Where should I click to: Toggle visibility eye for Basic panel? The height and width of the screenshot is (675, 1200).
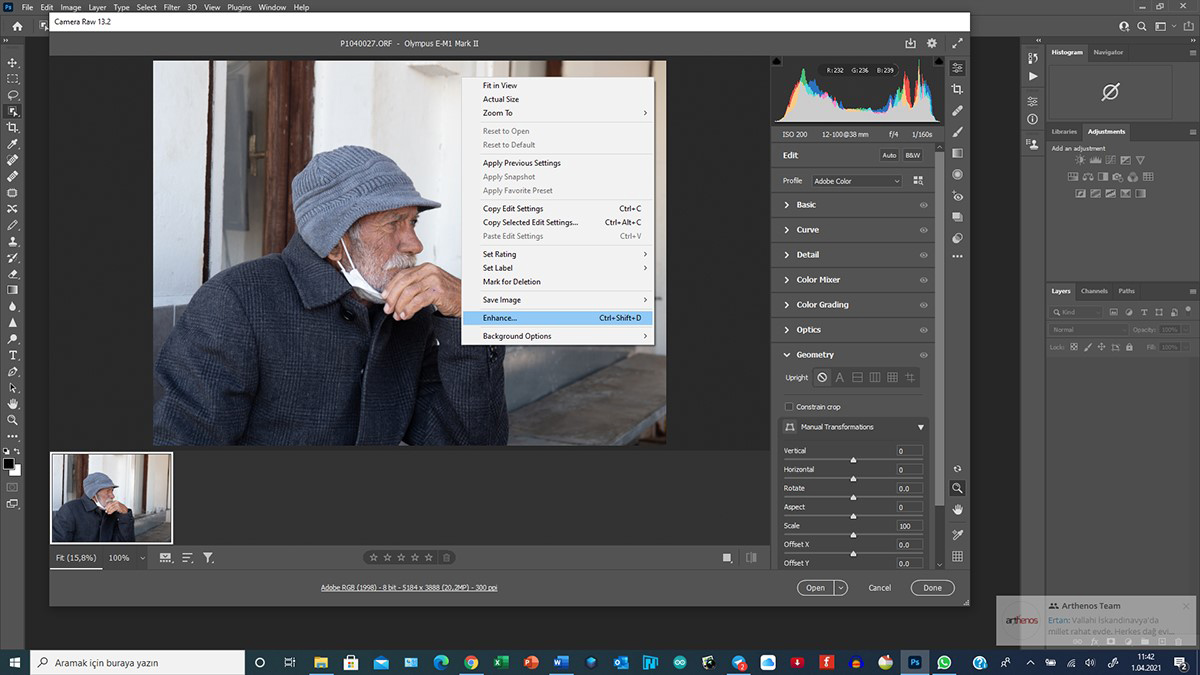coord(923,205)
